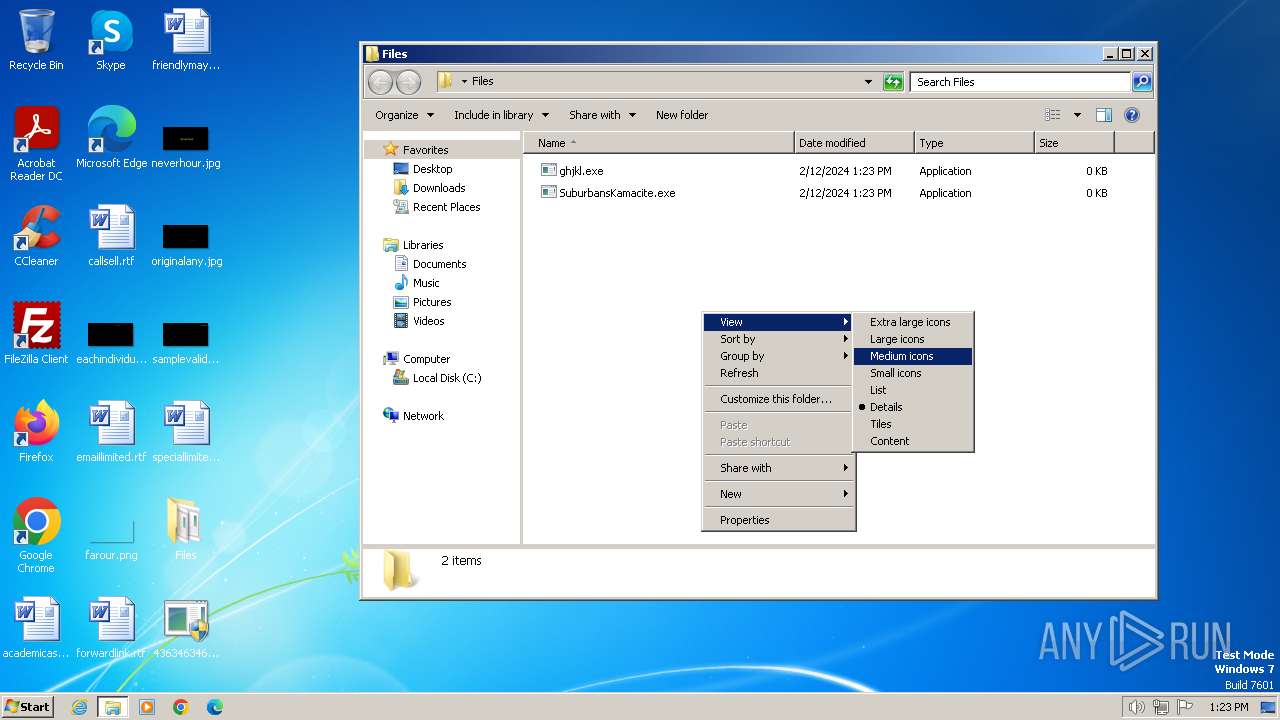Screen dimensions: 1280x720
Task: Choose Extra large icons view
Action: coord(913,322)
